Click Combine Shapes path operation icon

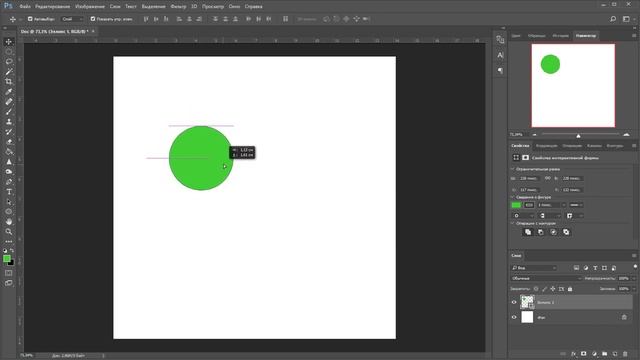pyautogui.click(x=528, y=232)
